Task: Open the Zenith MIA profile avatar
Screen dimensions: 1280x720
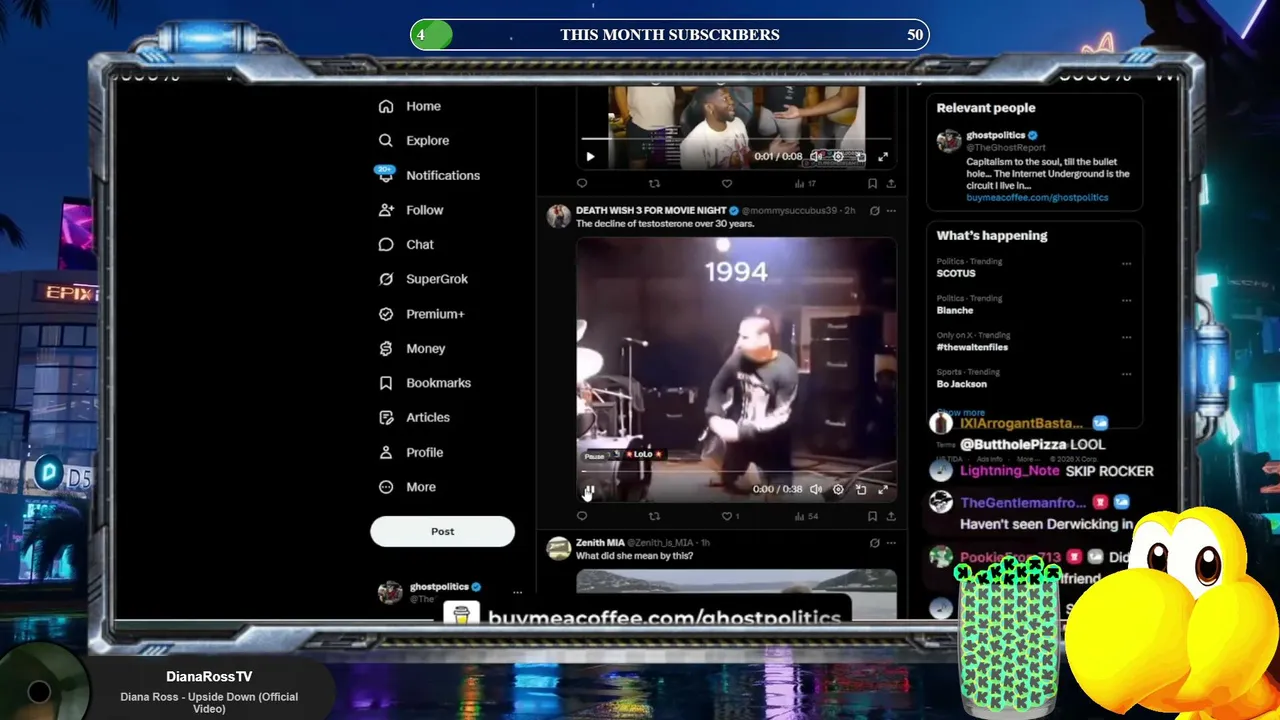Action: pyautogui.click(x=559, y=548)
